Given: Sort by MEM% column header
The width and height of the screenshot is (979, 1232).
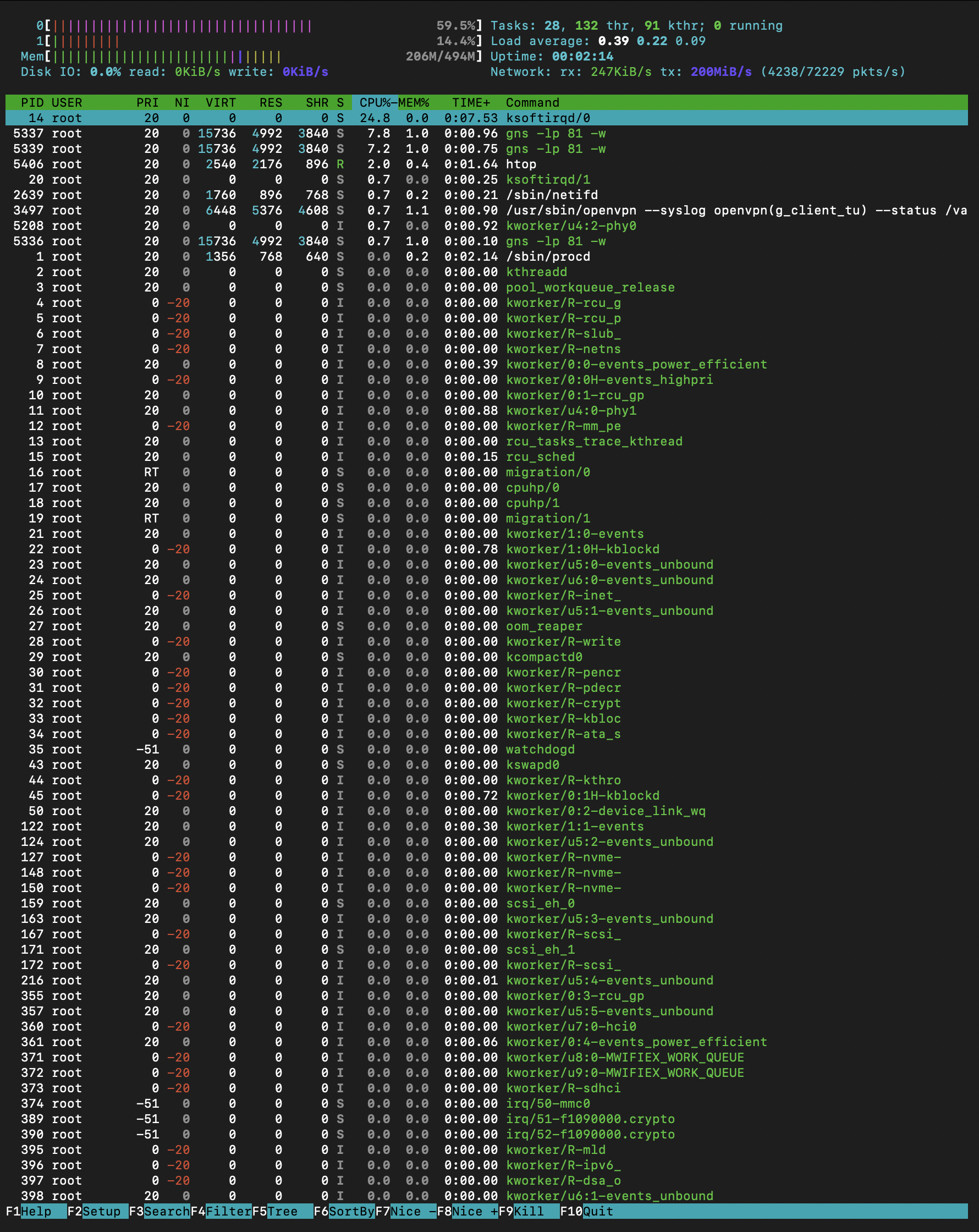Looking at the screenshot, I should coord(414,102).
